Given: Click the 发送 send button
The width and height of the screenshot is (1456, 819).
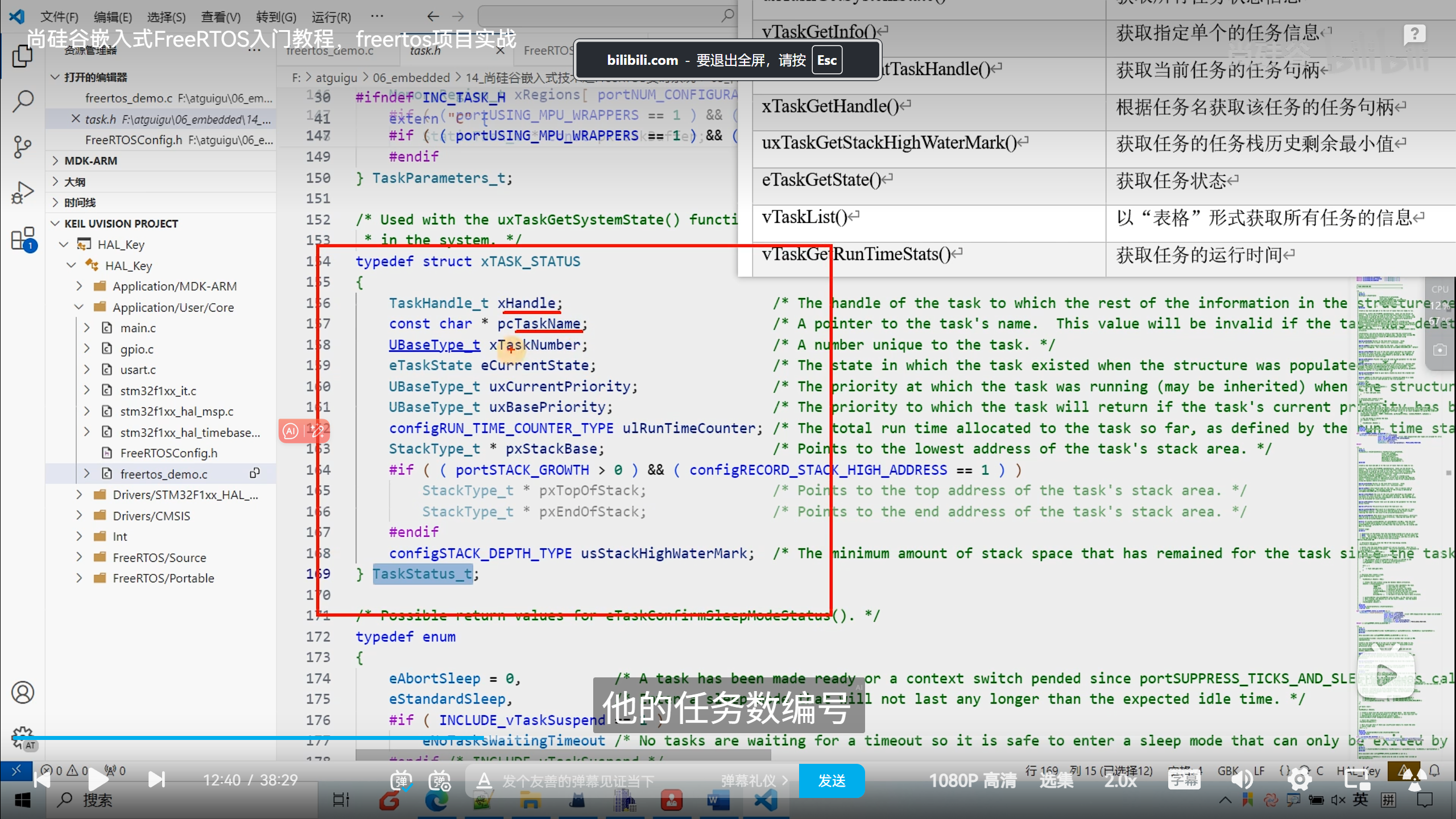Looking at the screenshot, I should pos(832,781).
